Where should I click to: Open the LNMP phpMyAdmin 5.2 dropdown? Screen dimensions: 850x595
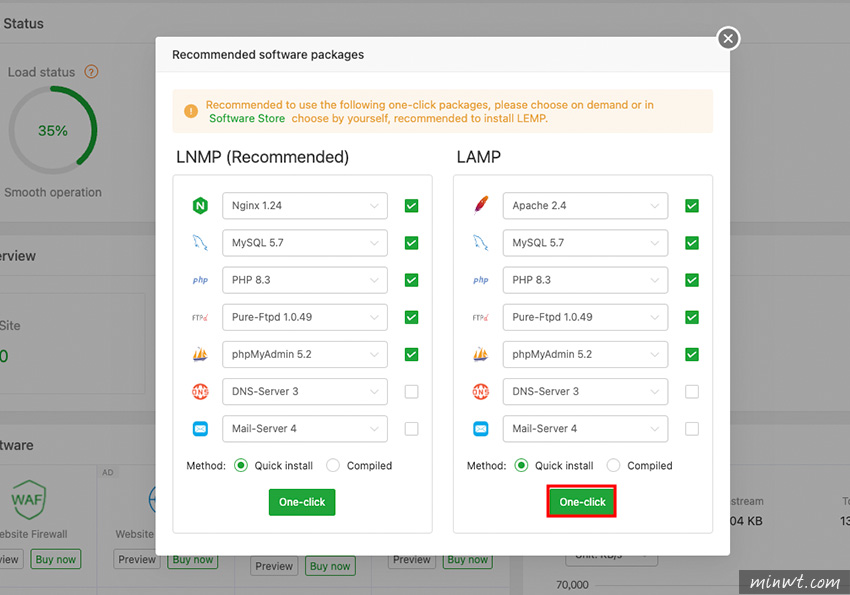(305, 354)
